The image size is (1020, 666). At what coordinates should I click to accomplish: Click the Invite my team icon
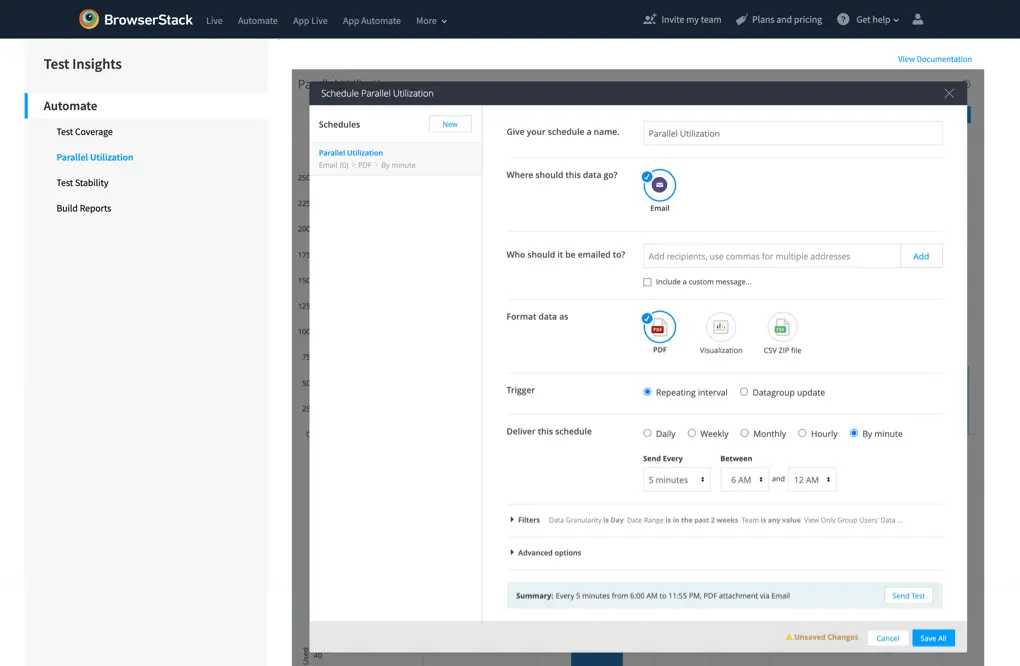tap(650, 19)
